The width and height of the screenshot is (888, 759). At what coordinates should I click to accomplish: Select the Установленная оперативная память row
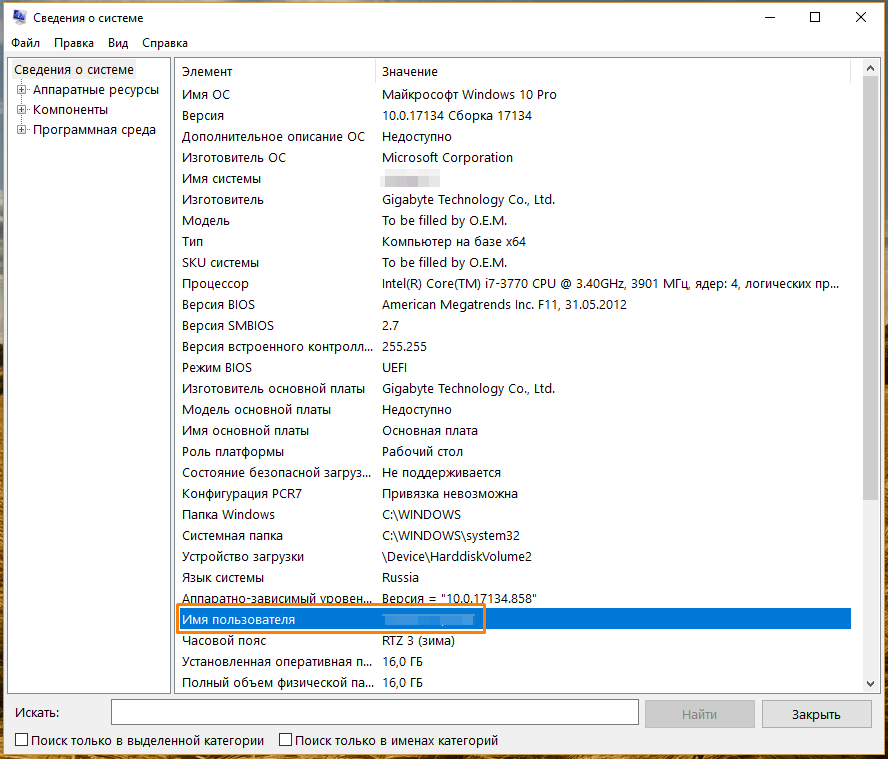tap(514, 662)
